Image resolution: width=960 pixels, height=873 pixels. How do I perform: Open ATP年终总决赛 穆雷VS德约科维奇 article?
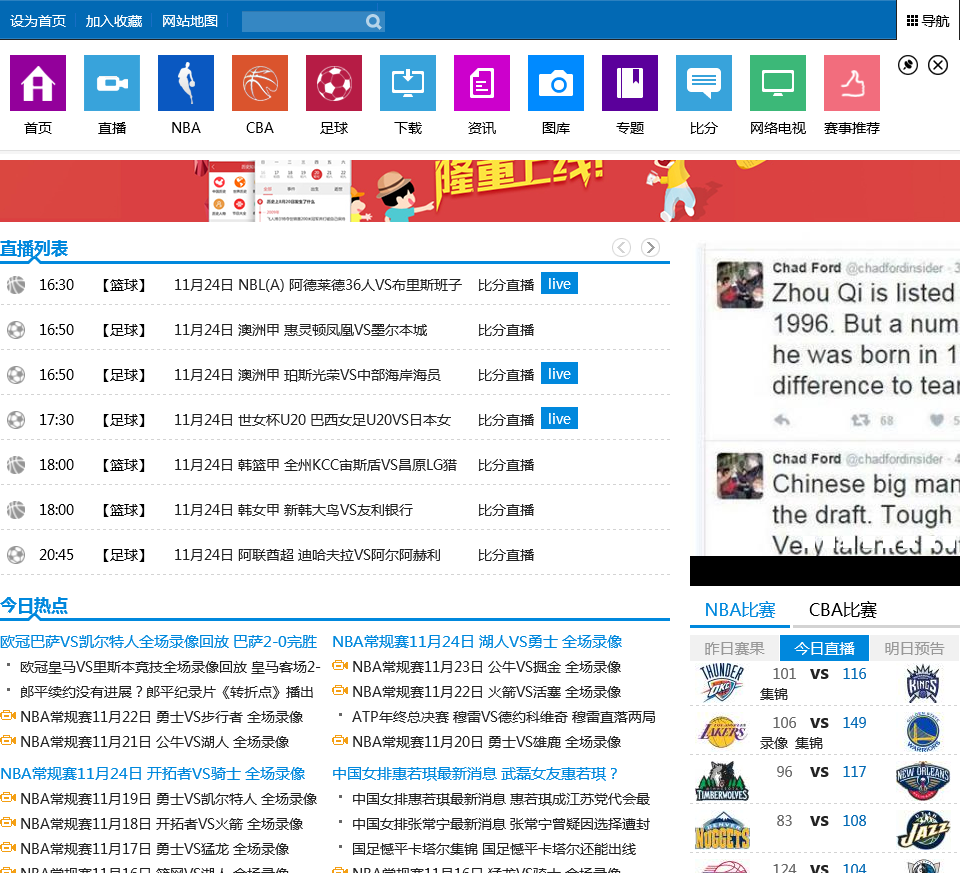504,717
